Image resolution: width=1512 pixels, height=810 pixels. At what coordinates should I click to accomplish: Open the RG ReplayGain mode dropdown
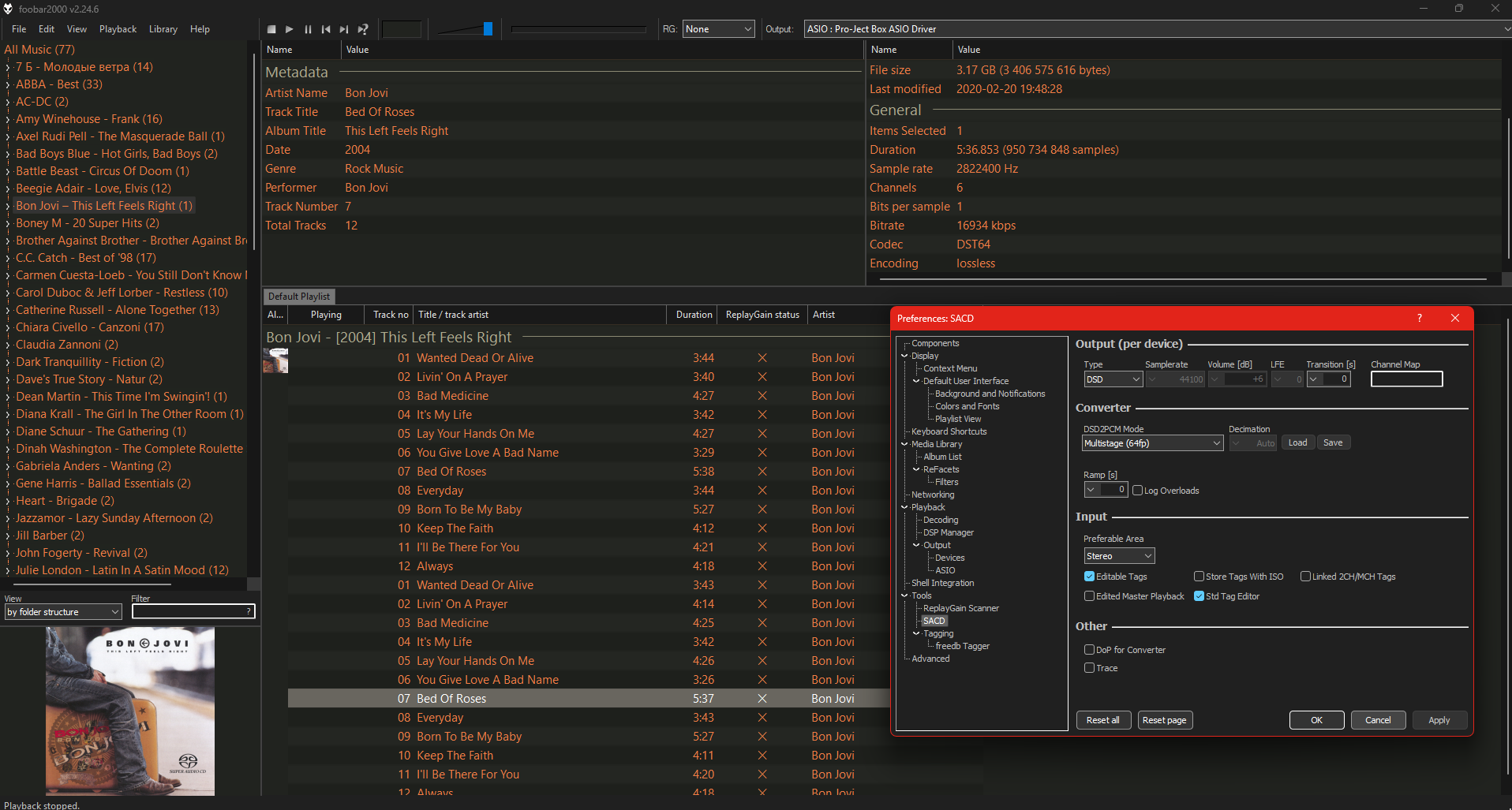point(718,29)
